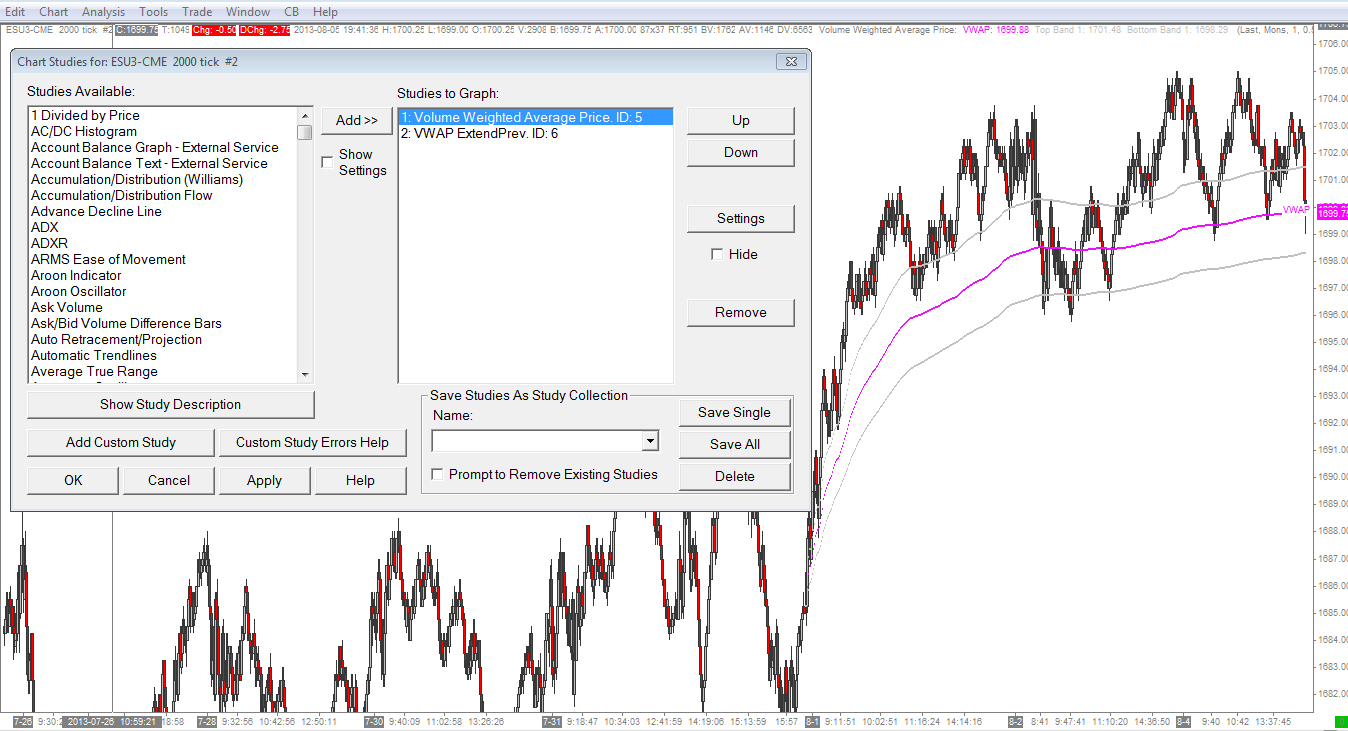This screenshot has height=731, width=1348.
Task: Click Show Study Description
Action: (x=171, y=404)
